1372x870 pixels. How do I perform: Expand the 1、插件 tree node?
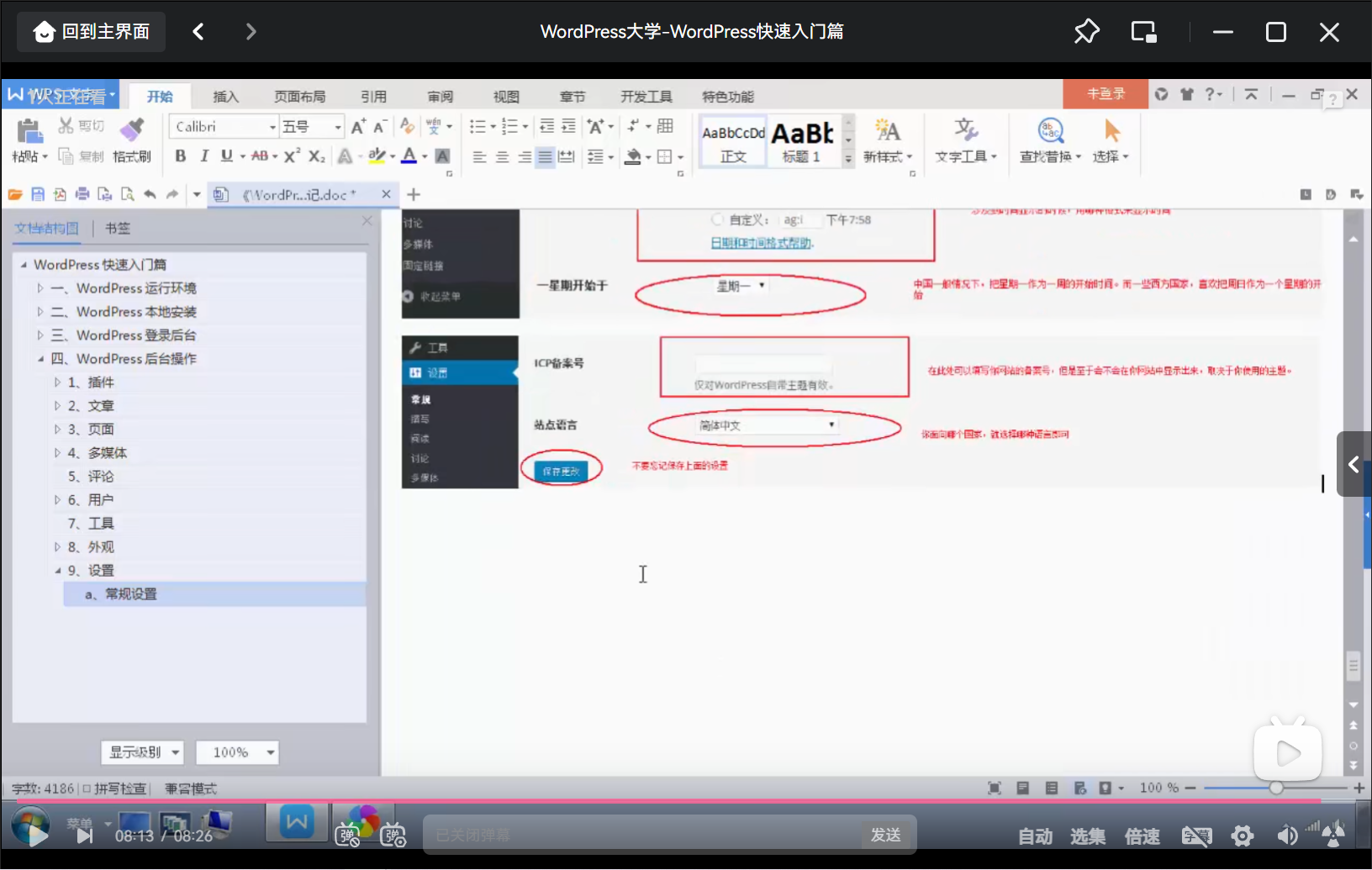(x=57, y=382)
